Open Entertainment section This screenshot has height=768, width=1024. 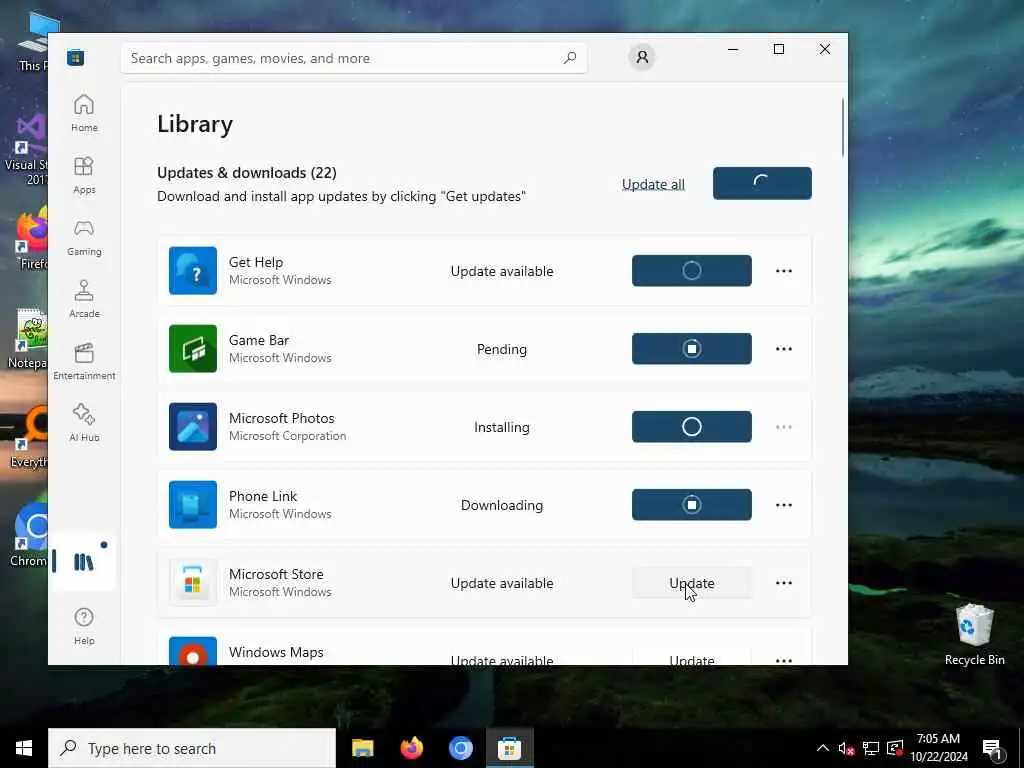point(84,361)
